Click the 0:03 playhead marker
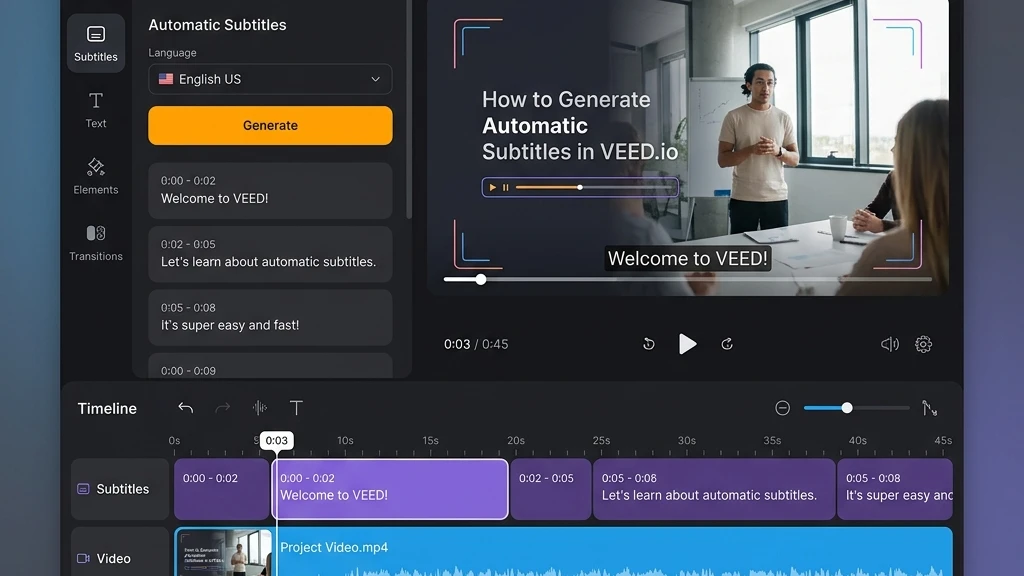 [276, 440]
